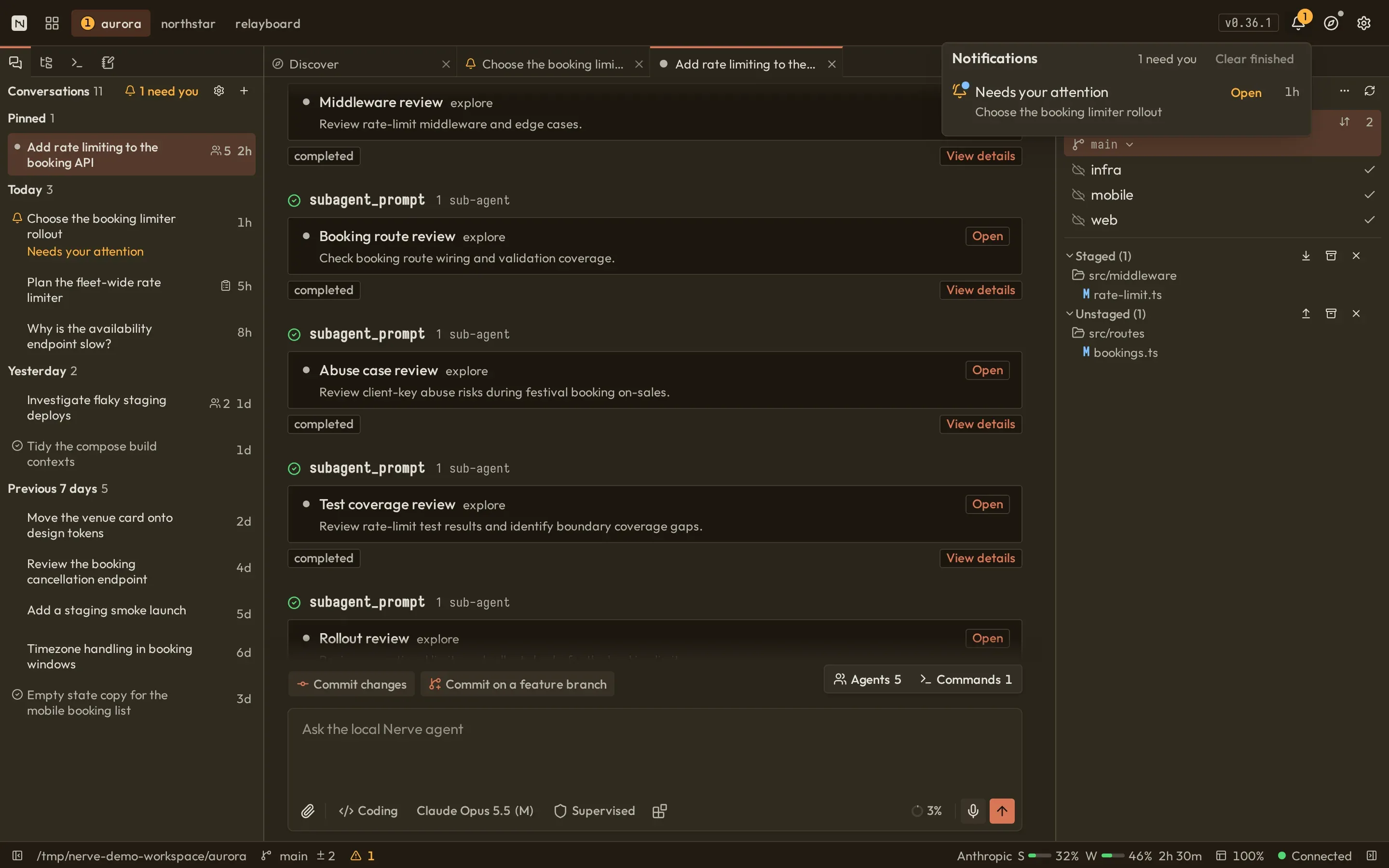Toggle the checkmark on mobile row
The height and width of the screenshot is (868, 1389).
1370,195
